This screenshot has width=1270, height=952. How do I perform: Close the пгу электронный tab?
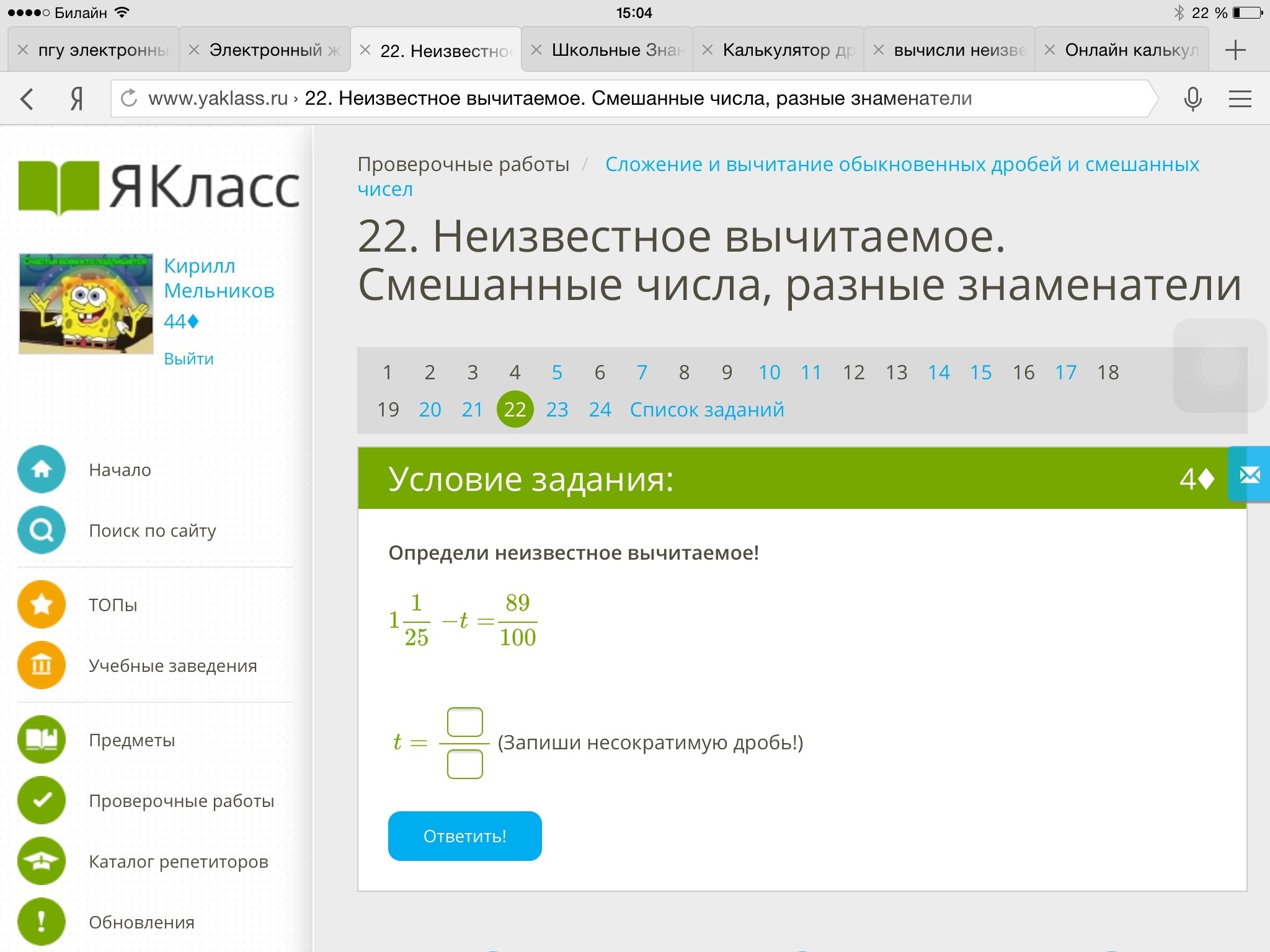(23, 50)
